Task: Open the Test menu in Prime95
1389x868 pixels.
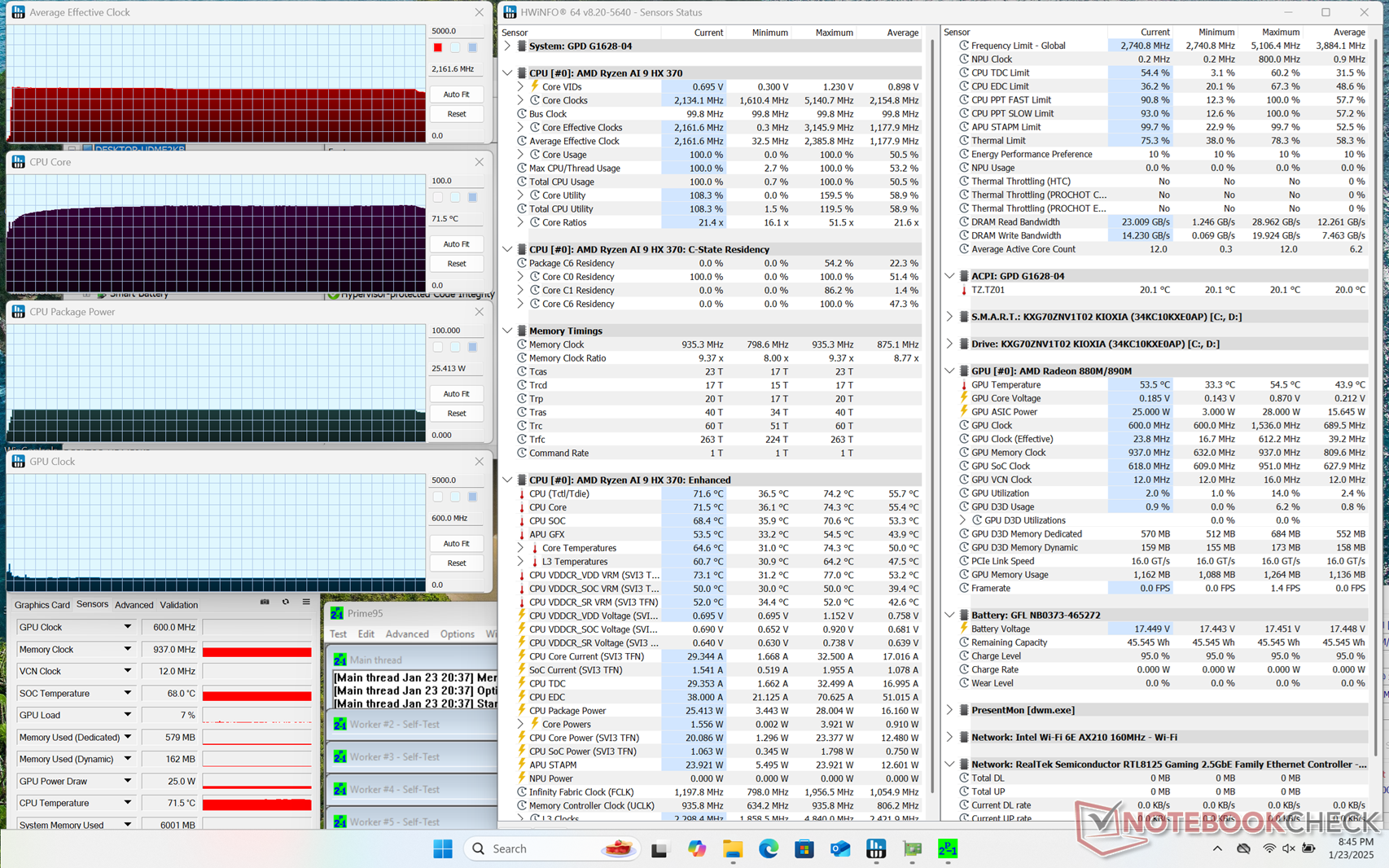Action: tap(338, 634)
